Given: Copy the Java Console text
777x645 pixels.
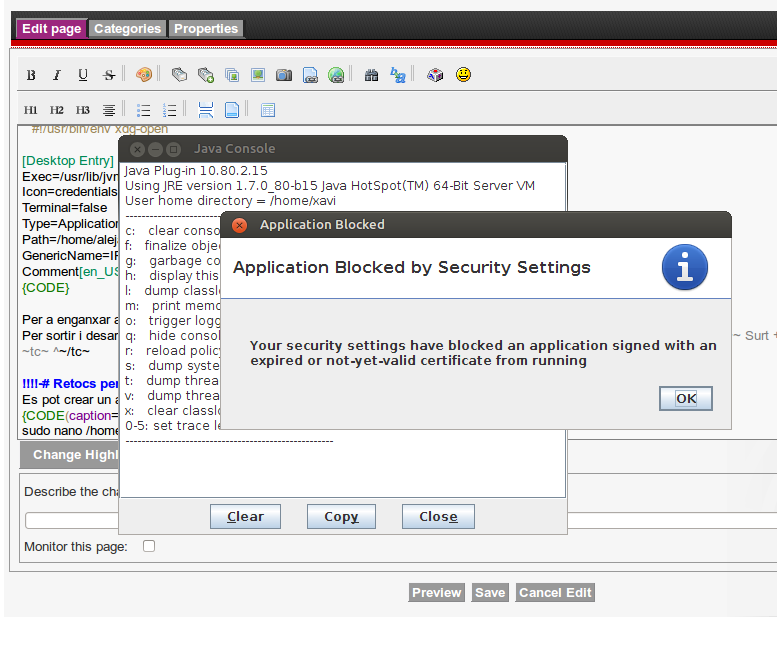Looking at the screenshot, I should [x=341, y=516].
